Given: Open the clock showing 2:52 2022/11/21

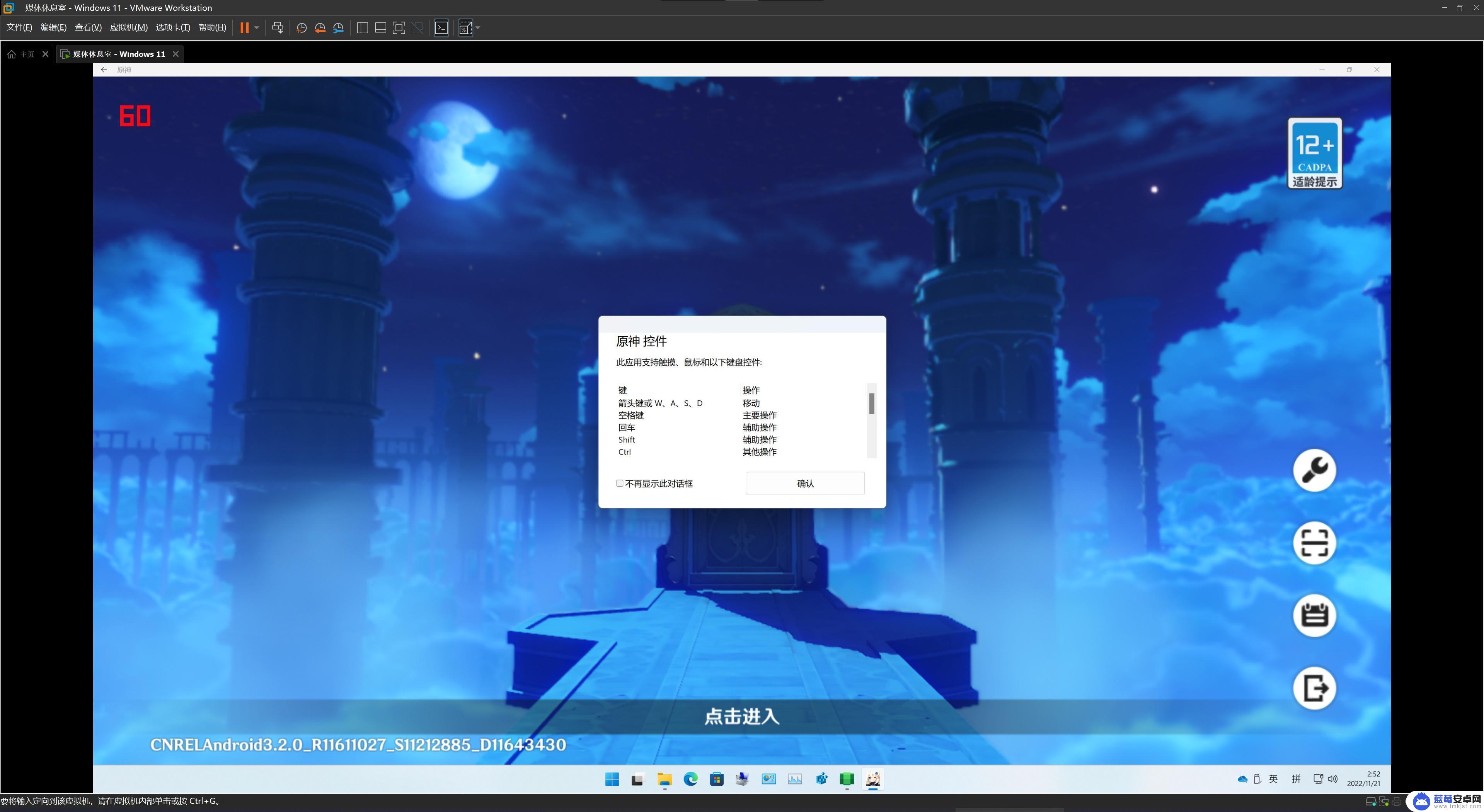Looking at the screenshot, I should [1364, 779].
